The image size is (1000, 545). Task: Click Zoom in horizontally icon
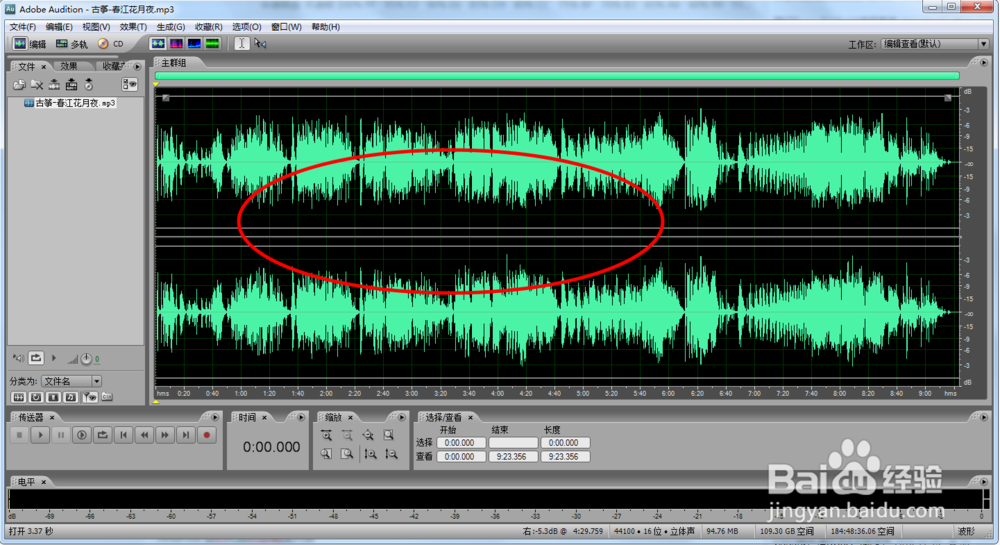(x=327, y=435)
